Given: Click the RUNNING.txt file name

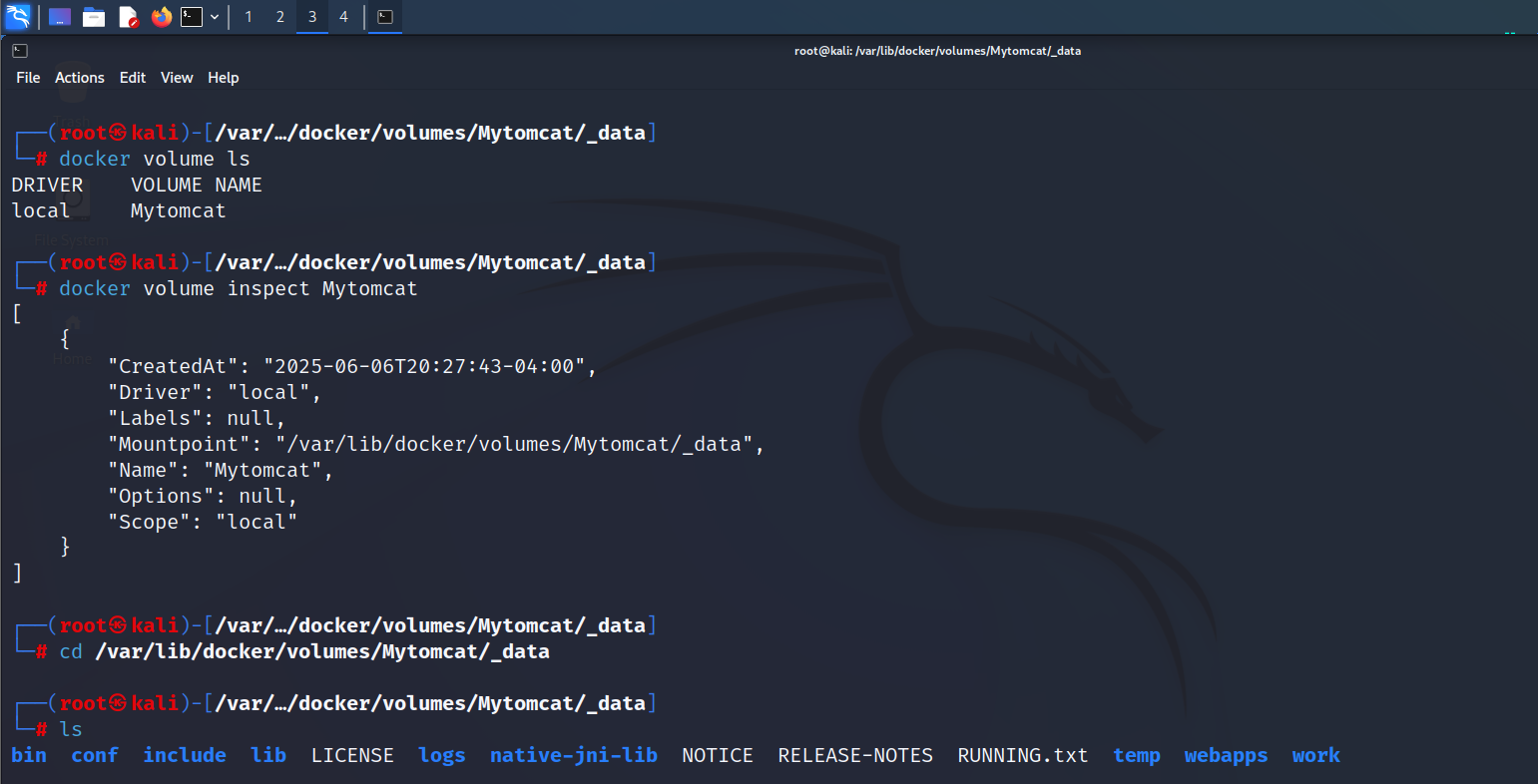Looking at the screenshot, I should (x=1023, y=755).
